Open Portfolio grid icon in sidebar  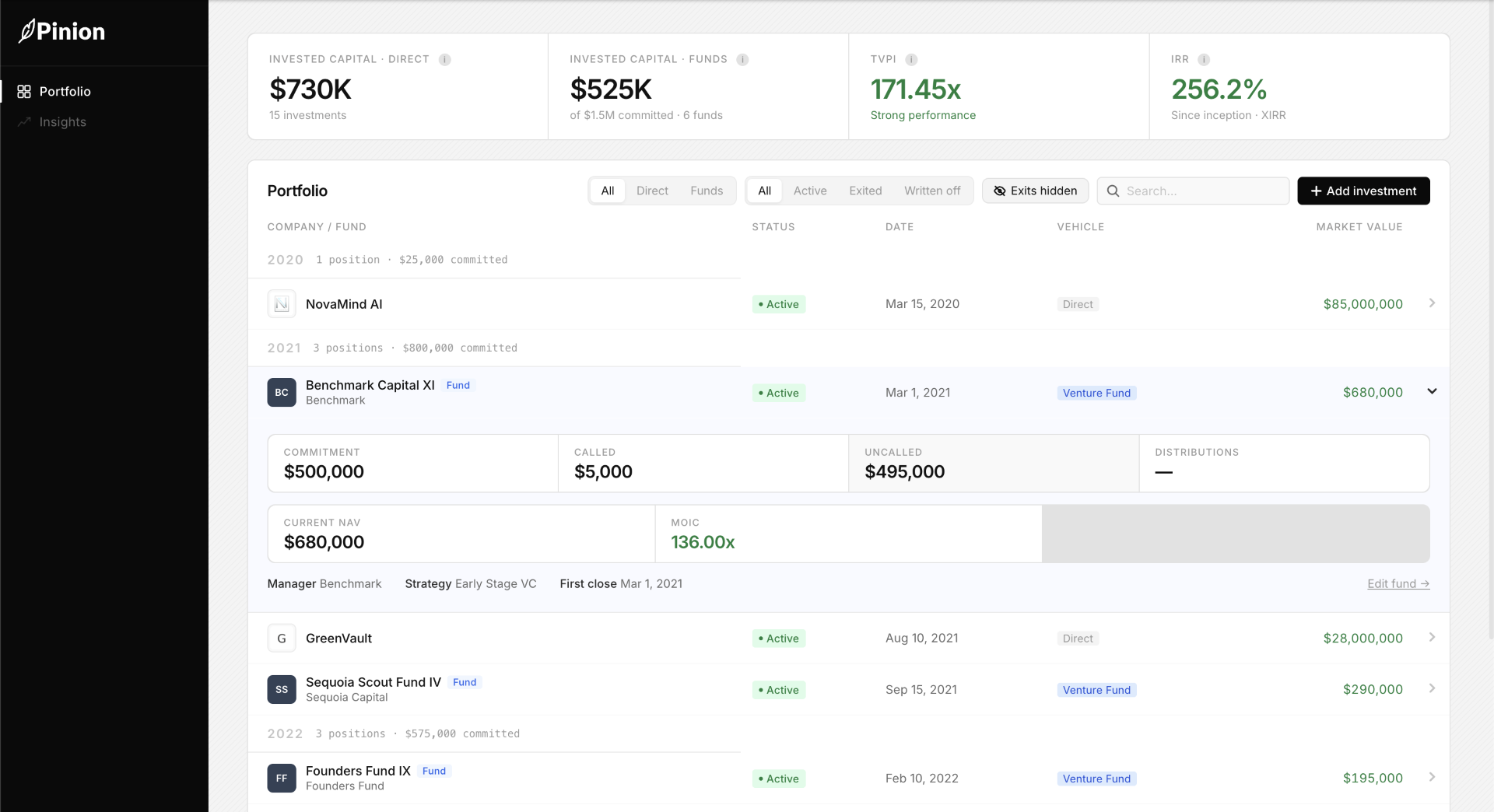click(x=24, y=92)
